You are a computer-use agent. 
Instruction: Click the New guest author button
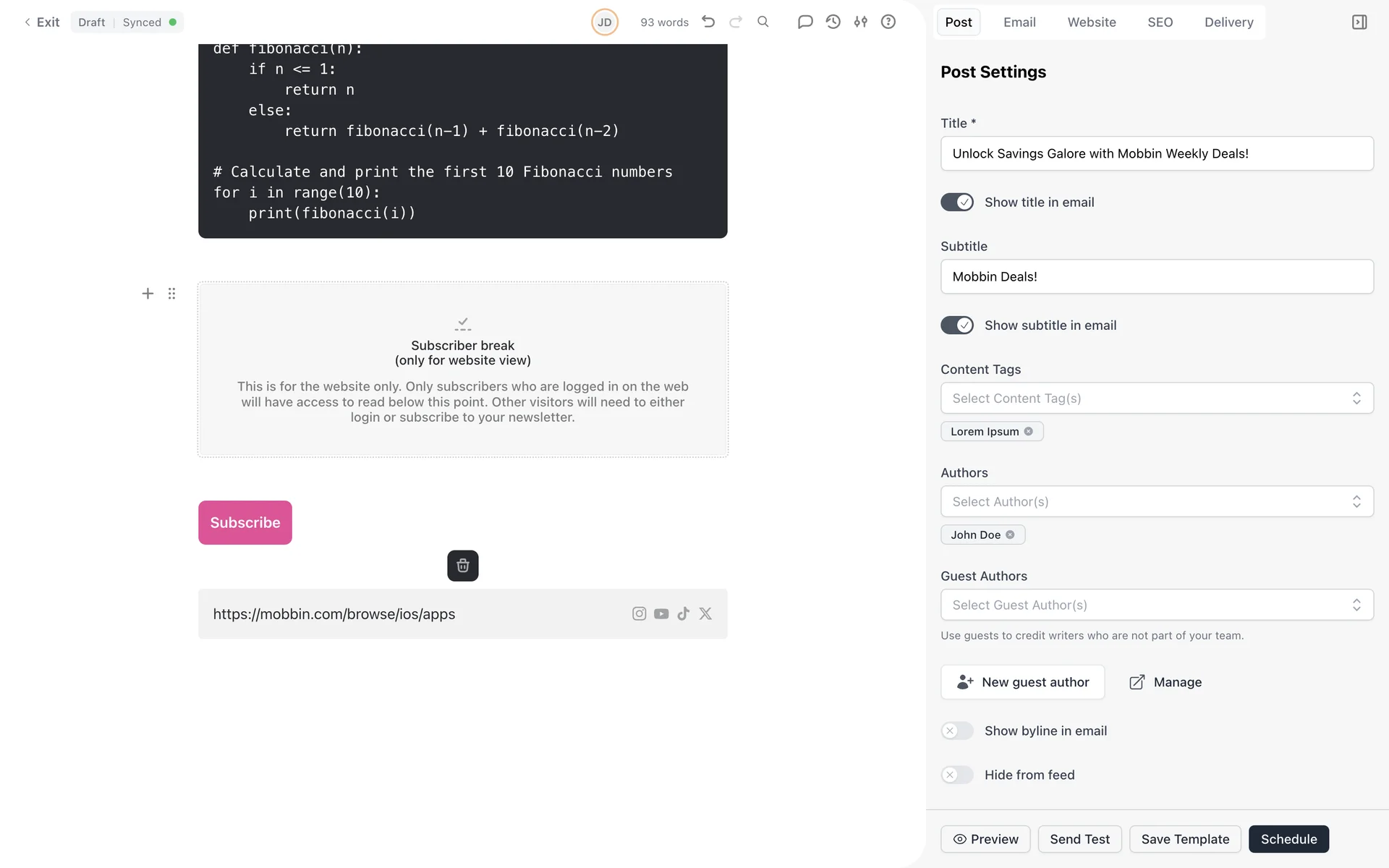click(x=1022, y=682)
